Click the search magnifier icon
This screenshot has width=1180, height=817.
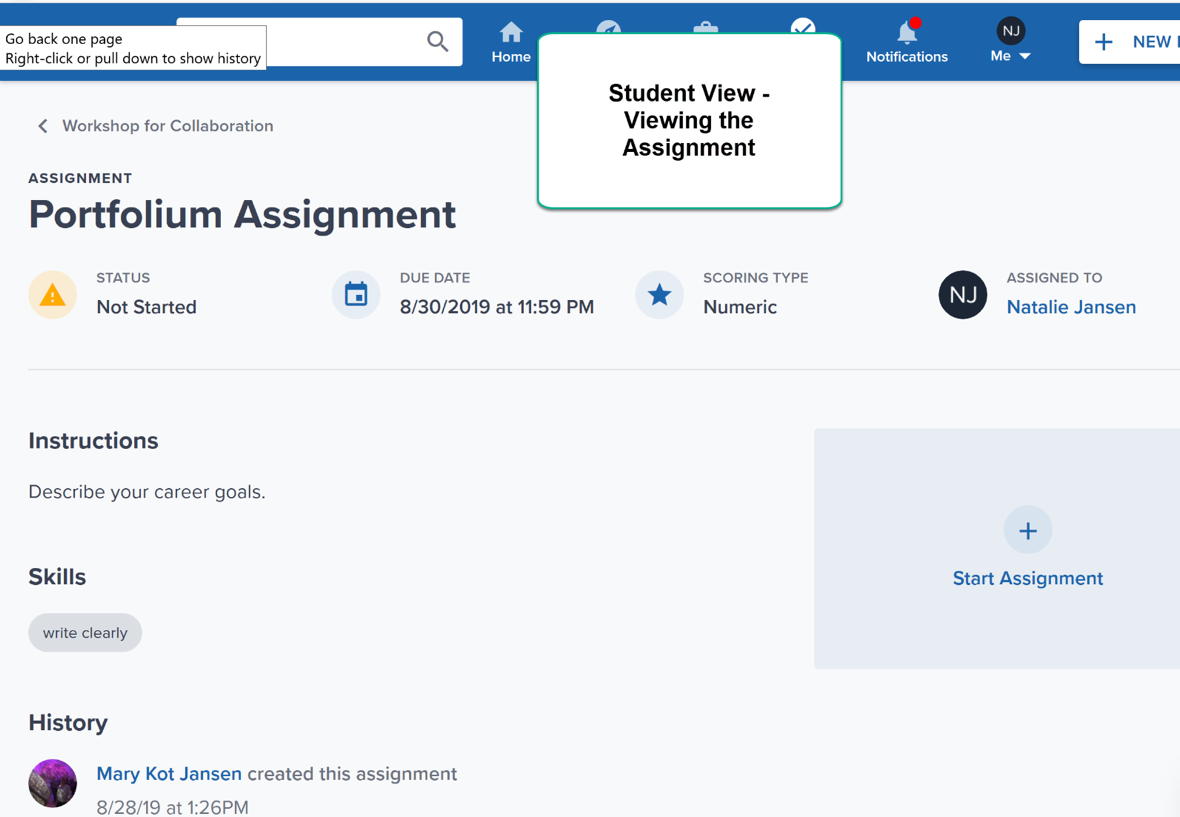(x=437, y=41)
